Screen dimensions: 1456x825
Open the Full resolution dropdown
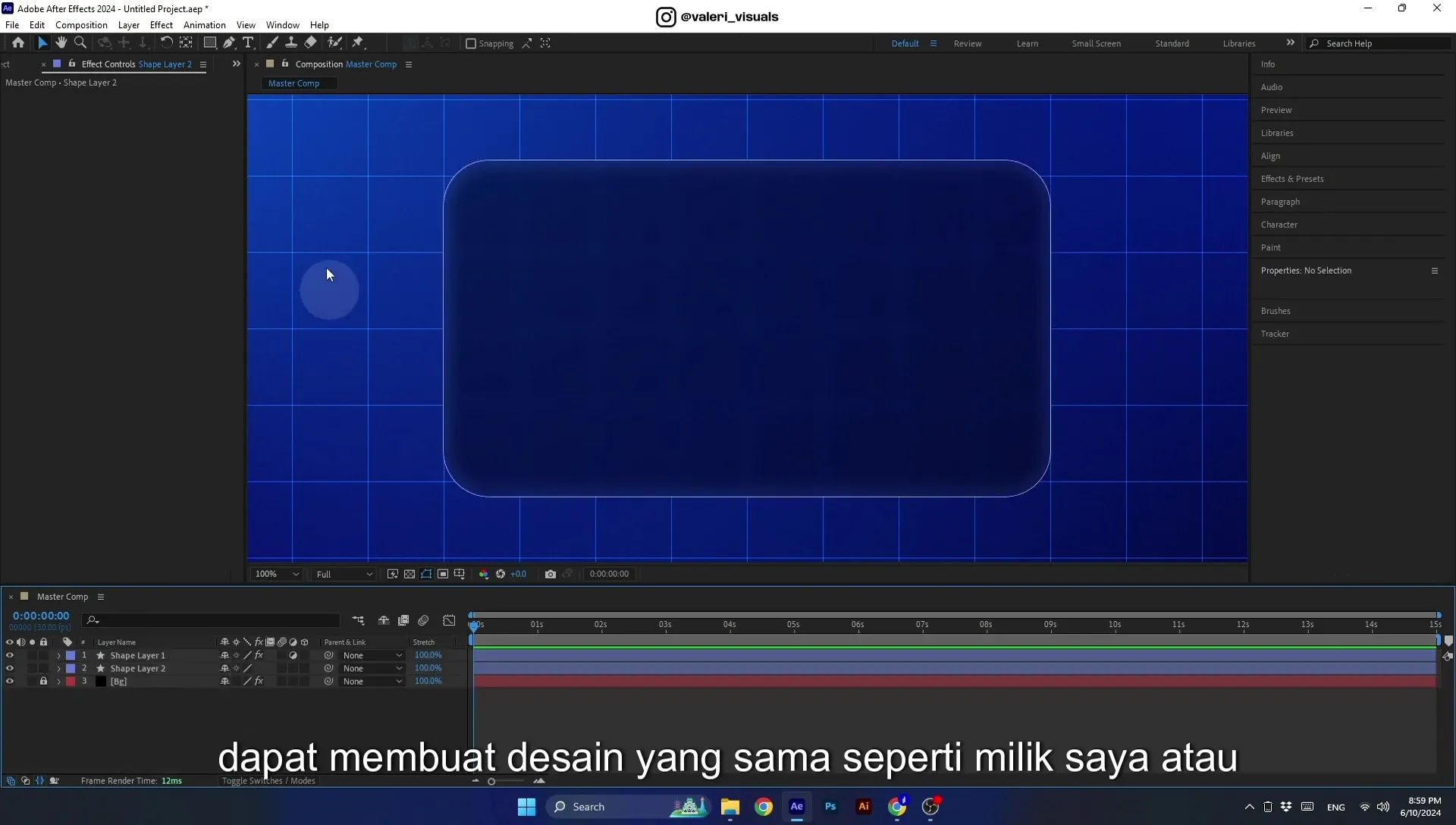pyautogui.click(x=344, y=574)
